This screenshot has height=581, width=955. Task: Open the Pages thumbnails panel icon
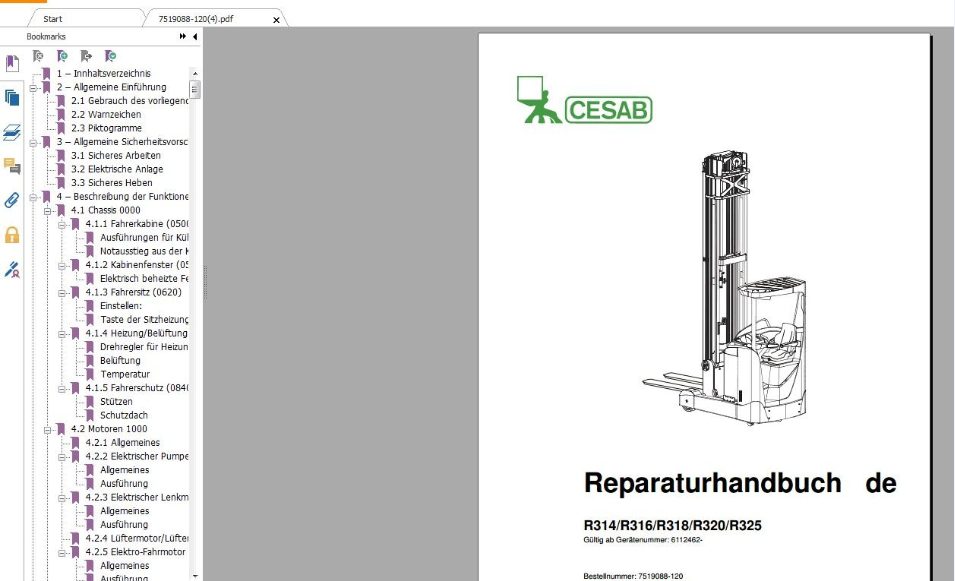pyautogui.click(x=12, y=97)
